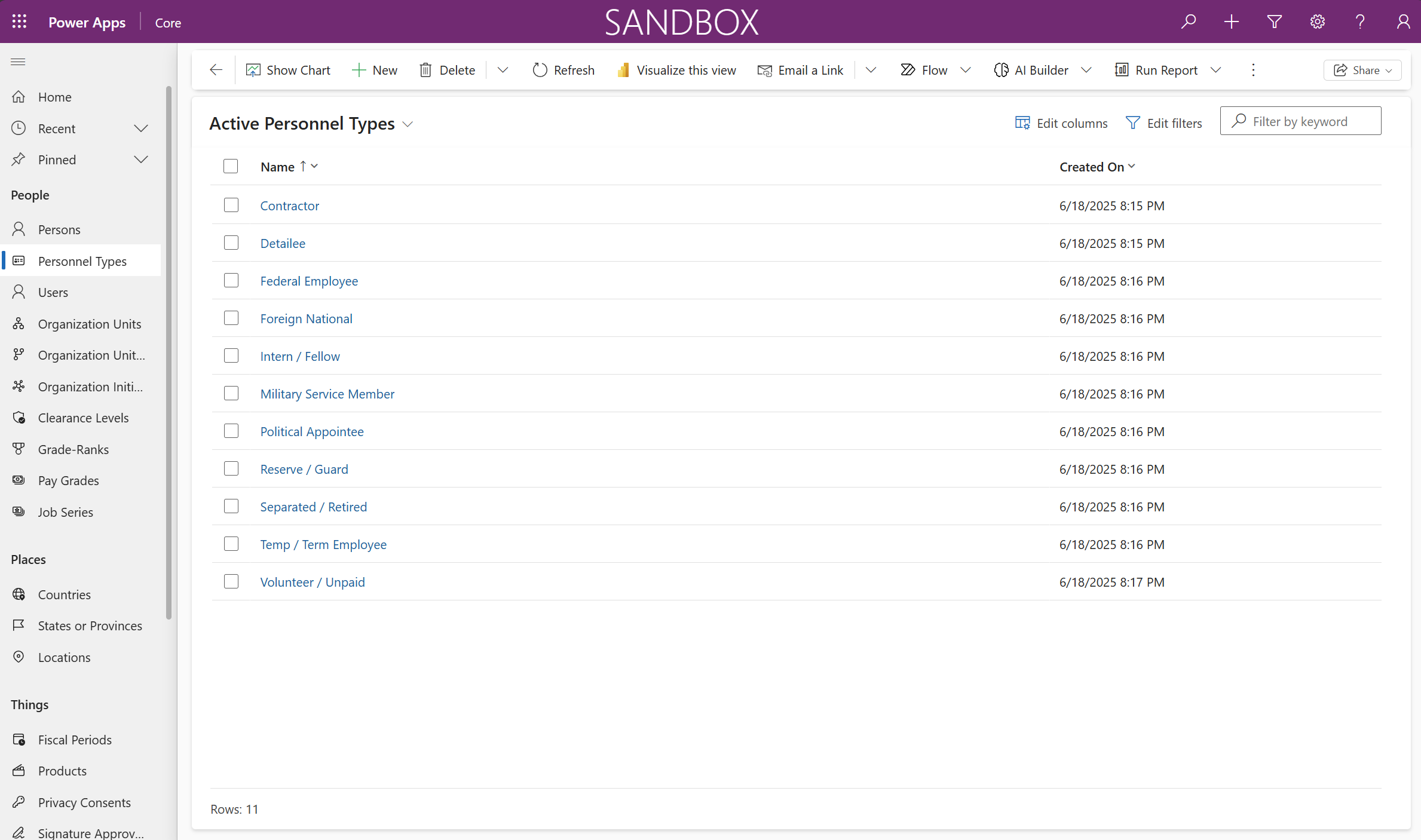This screenshot has width=1421, height=840.
Task: Check the Contractor row checkbox
Action: [x=231, y=205]
